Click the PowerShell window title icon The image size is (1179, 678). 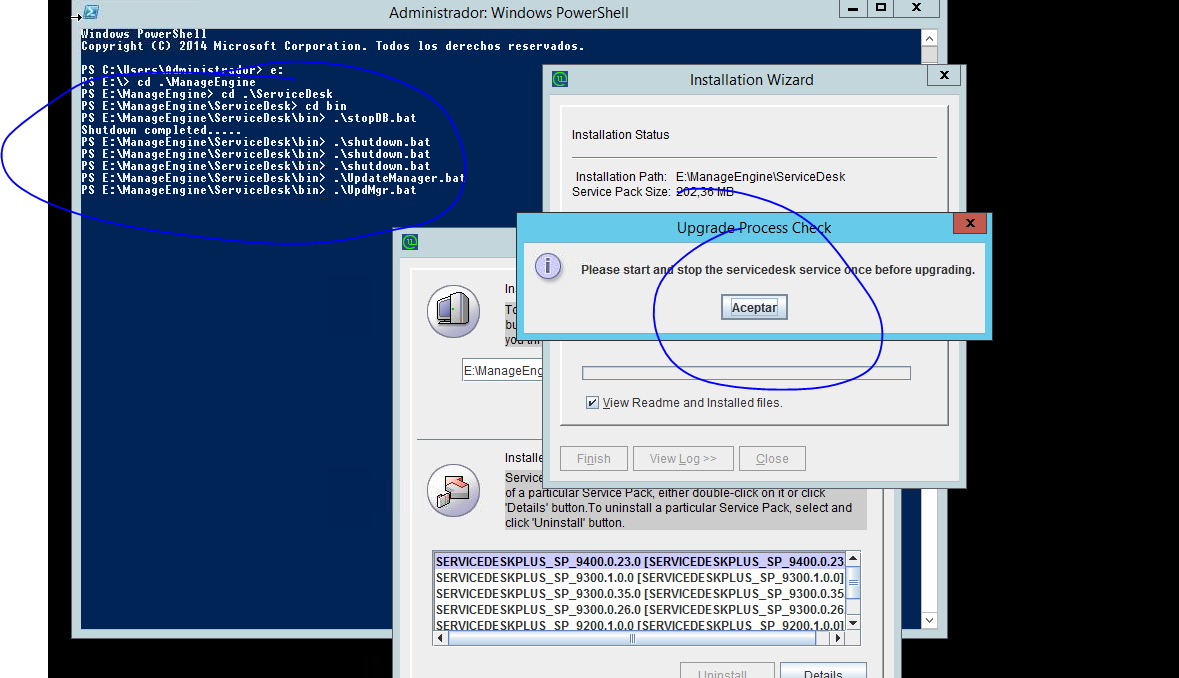(x=91, y=12)
